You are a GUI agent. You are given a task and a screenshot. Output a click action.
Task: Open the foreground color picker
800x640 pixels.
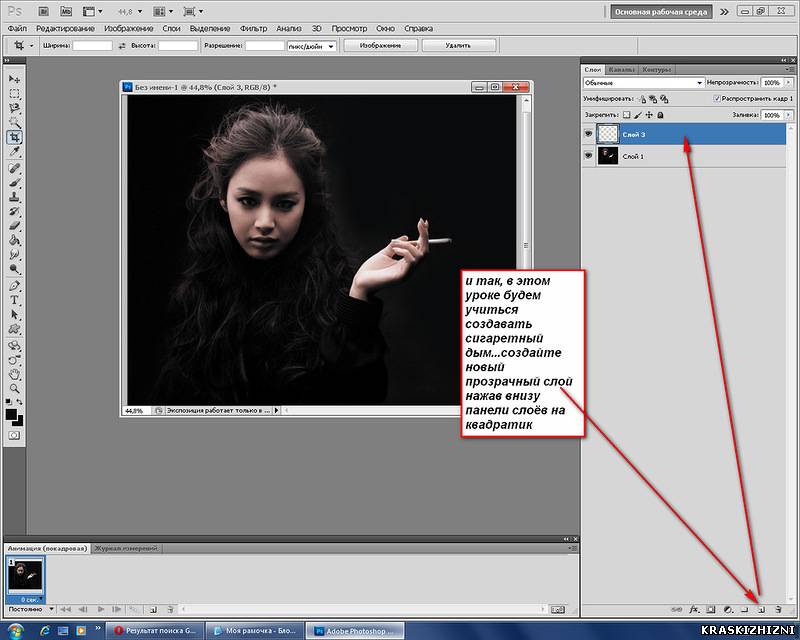tap(11, 414)
